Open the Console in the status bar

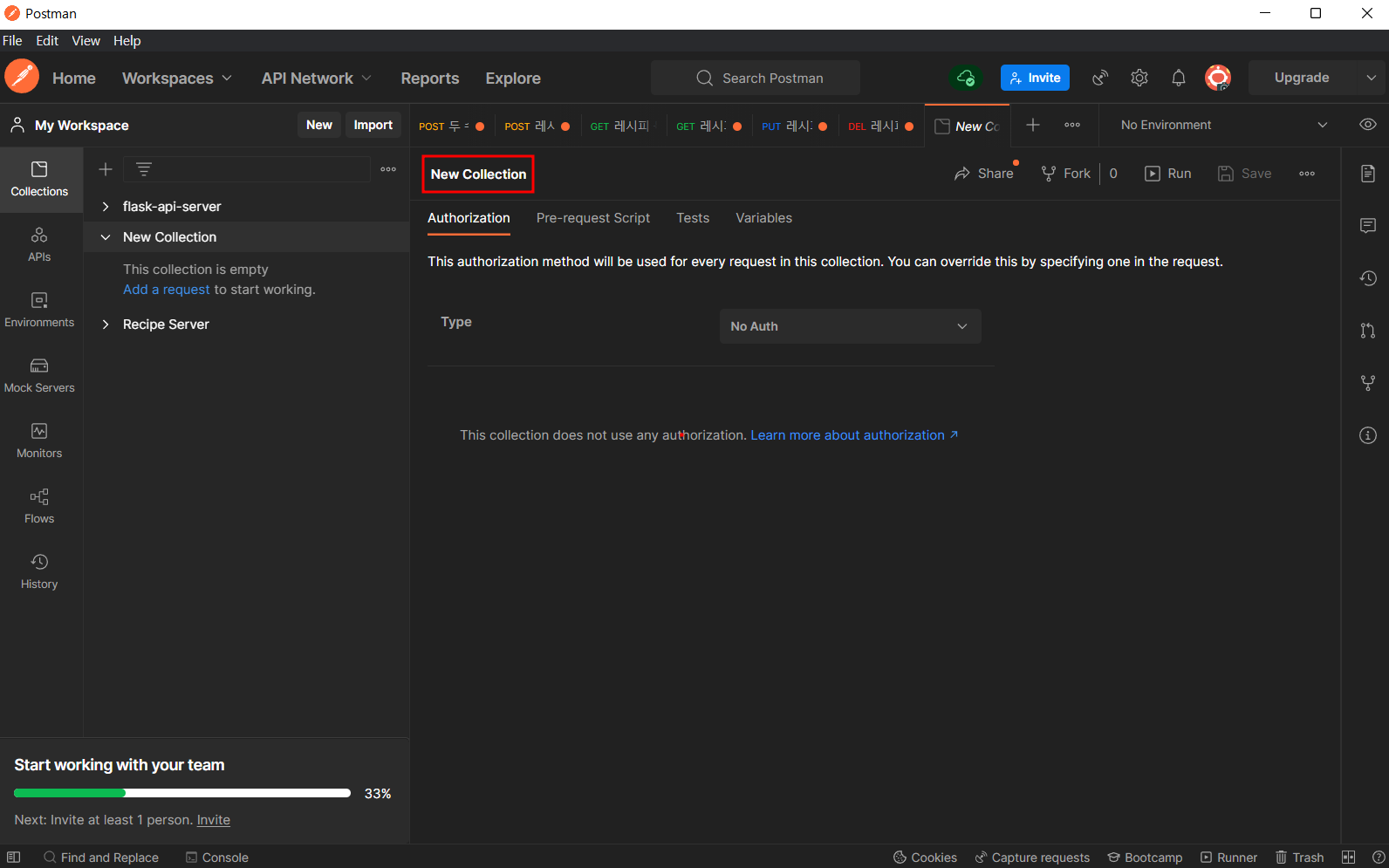pyautogui.click(x=217, y=858)
